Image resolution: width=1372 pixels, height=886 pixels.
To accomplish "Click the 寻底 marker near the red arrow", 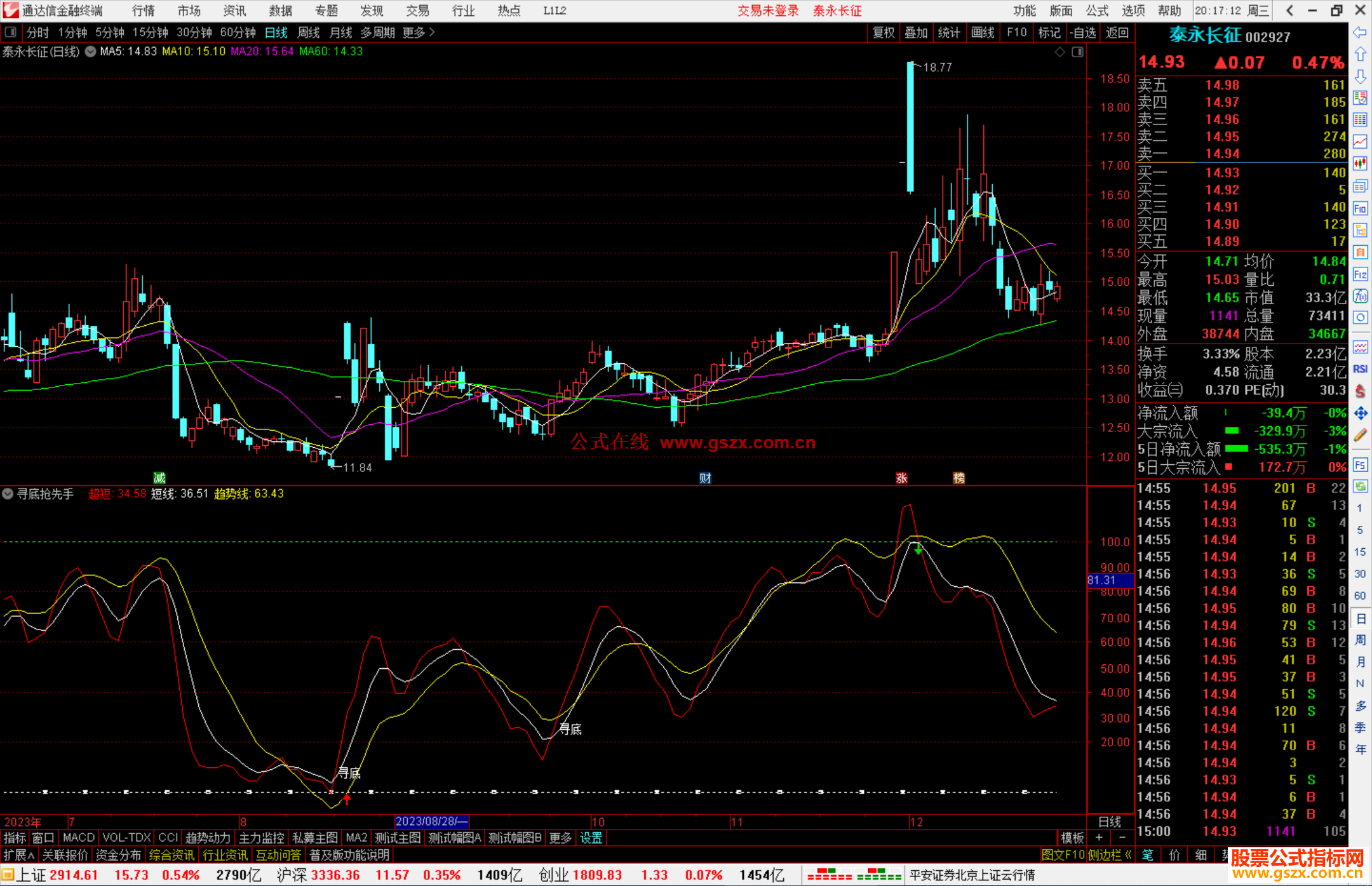I will pos(349,772).
